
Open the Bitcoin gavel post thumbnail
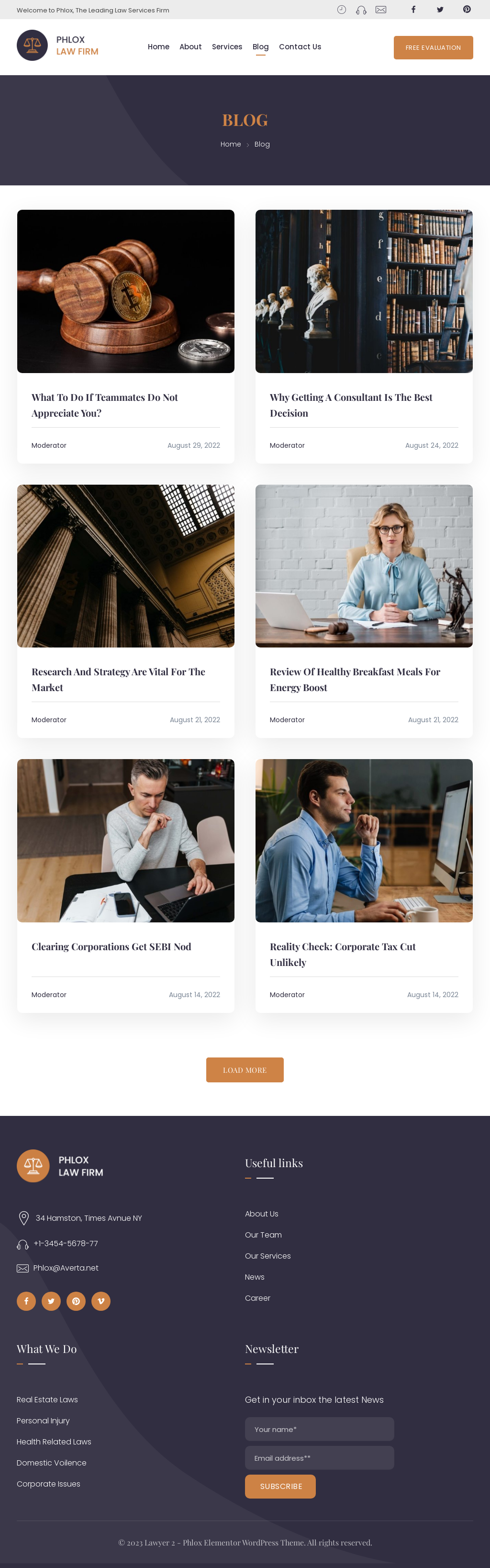click(126, 291)
